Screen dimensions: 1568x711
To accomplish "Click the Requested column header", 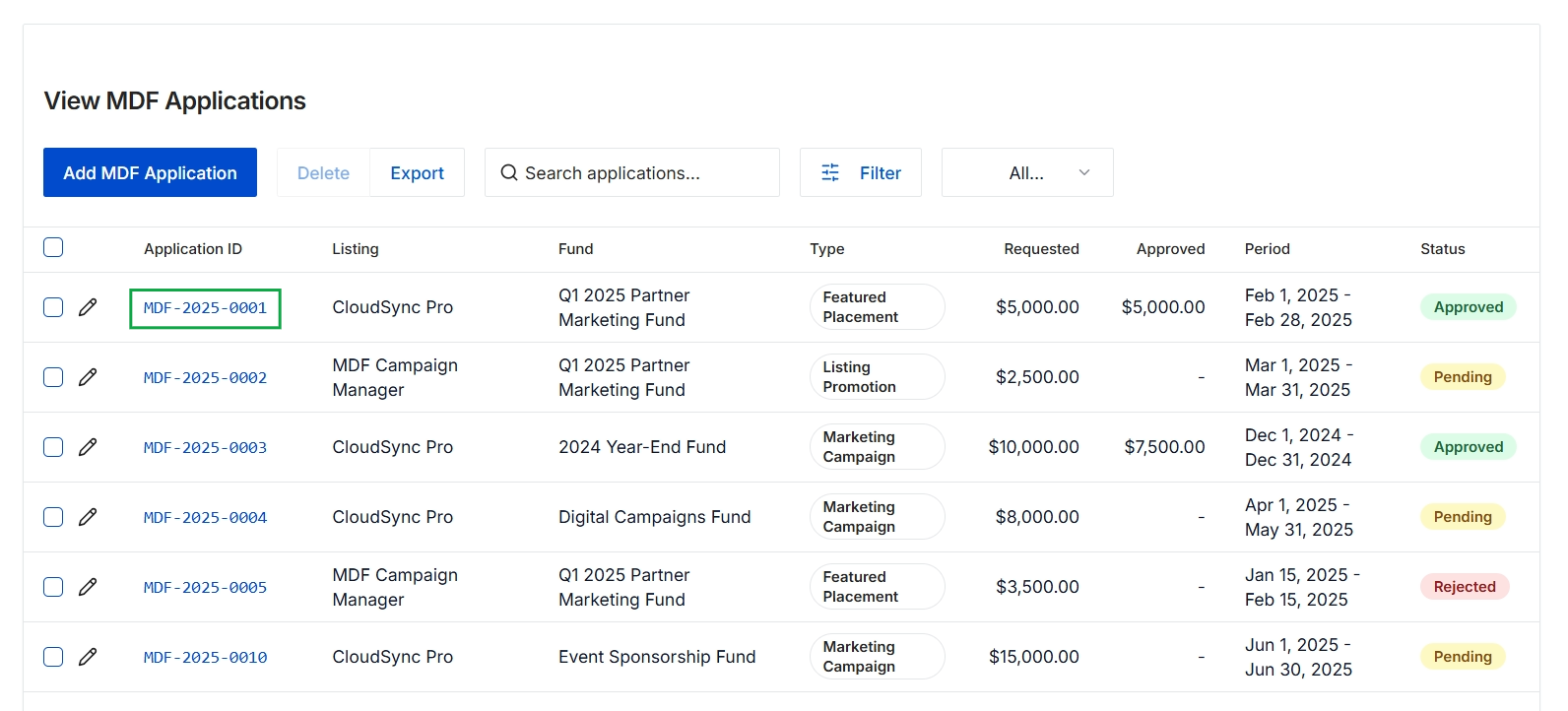I will click(1041, 249).
